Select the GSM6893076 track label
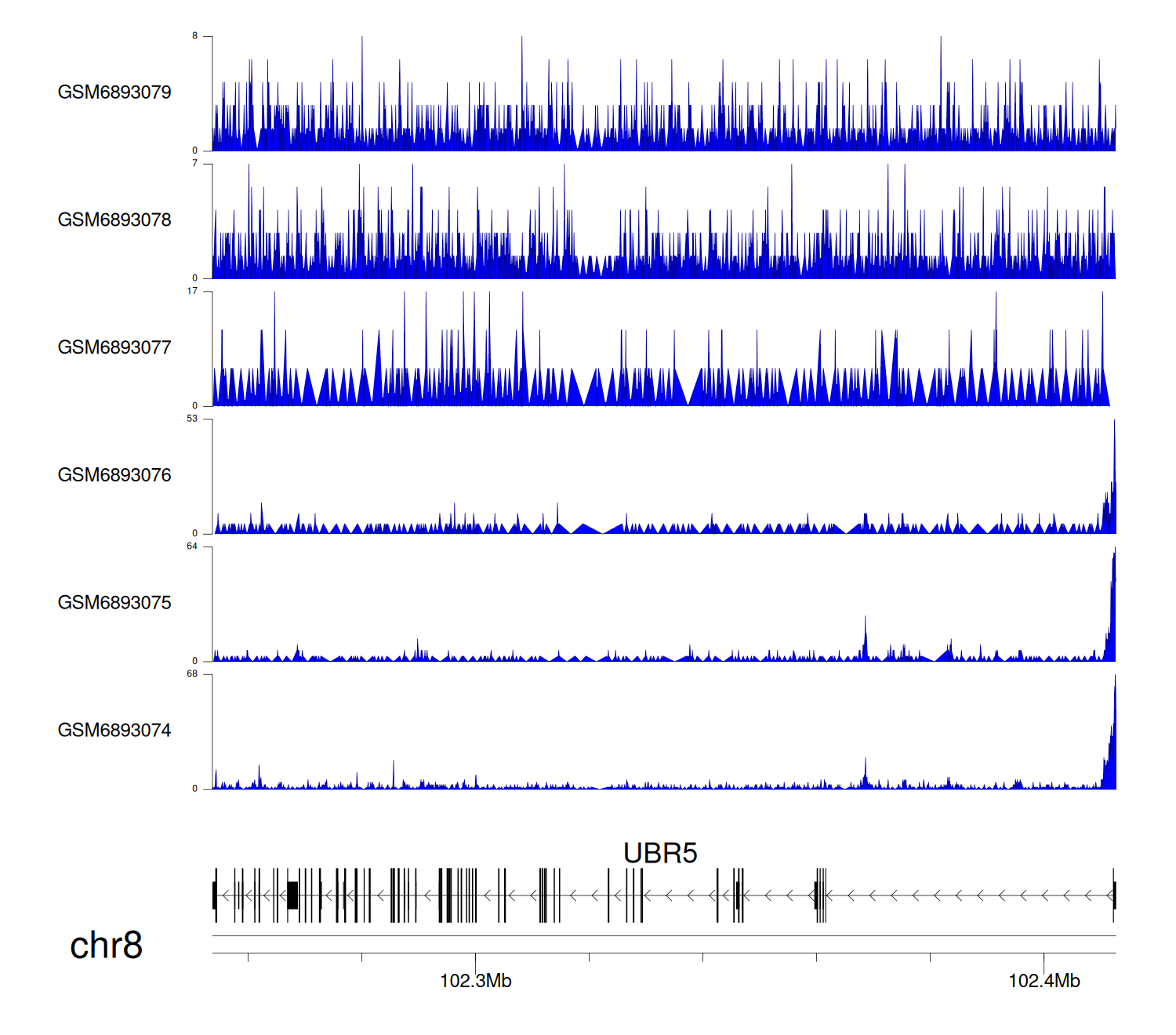 [x=114, y=475]
